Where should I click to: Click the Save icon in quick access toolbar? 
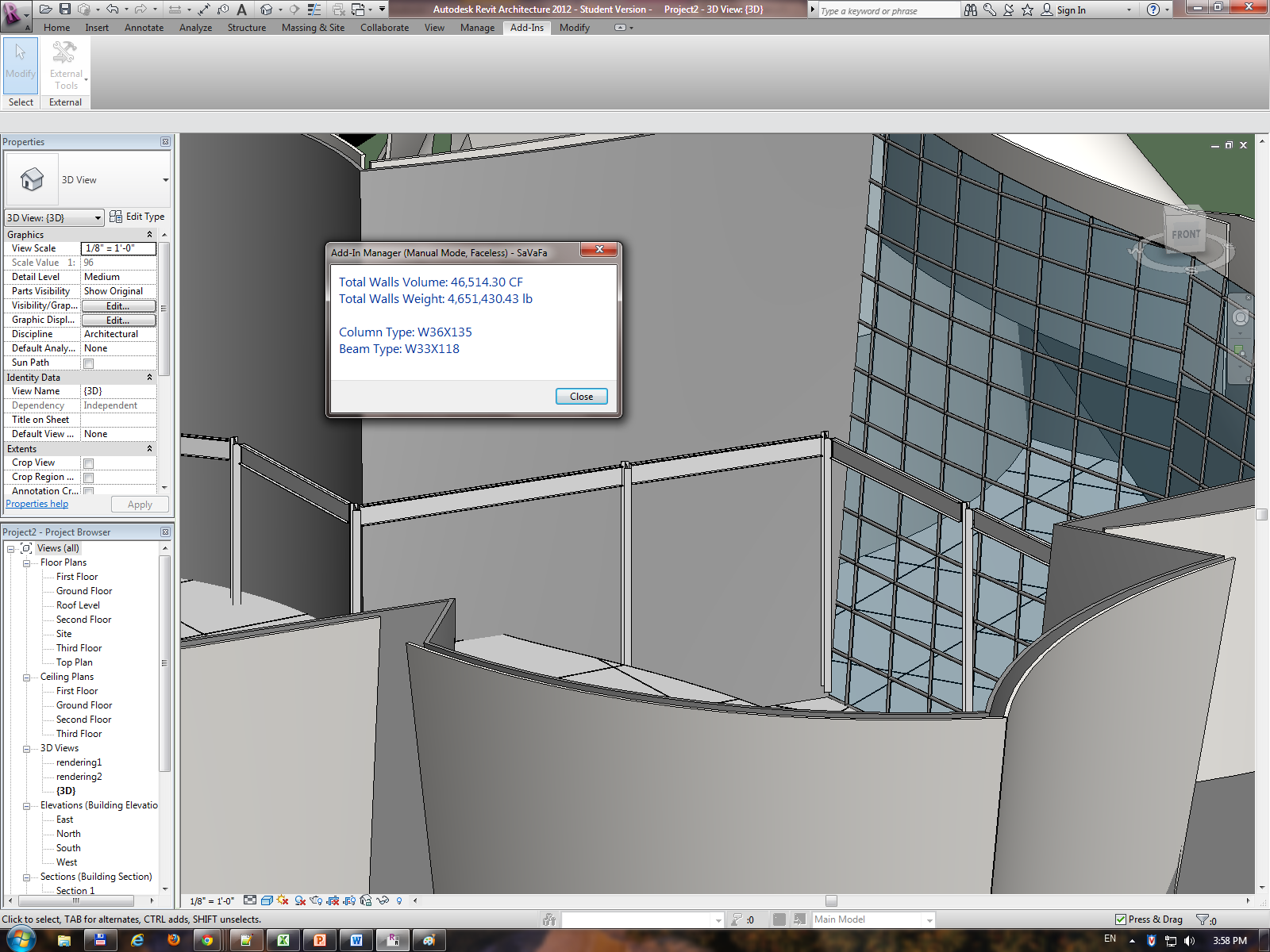tap(65, 10)
